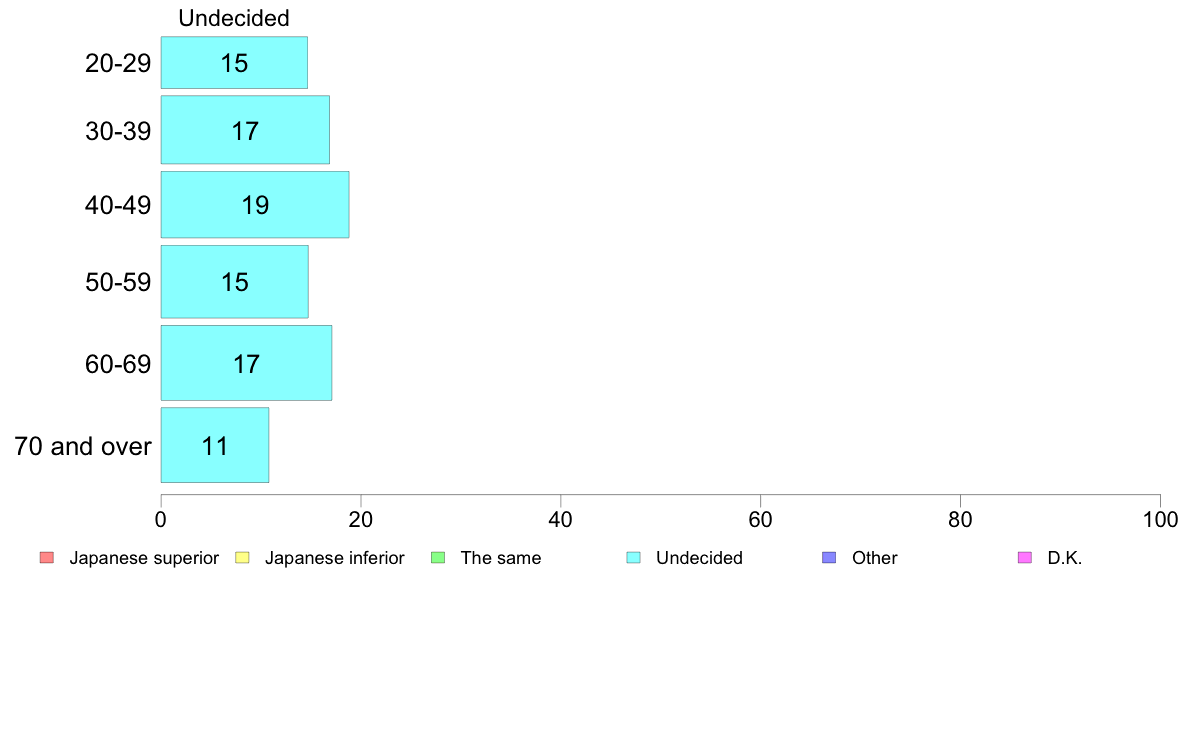Click the 40-49 age group label
Screen dimensions: 1188x736
coord(118,205)
